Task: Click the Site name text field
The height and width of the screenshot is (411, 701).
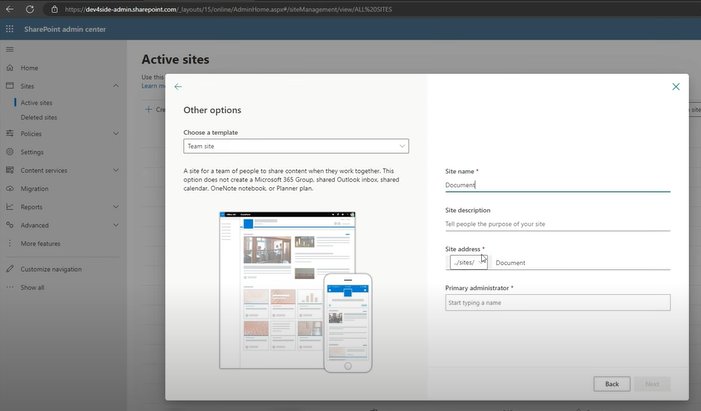Action: click(557, 185)
